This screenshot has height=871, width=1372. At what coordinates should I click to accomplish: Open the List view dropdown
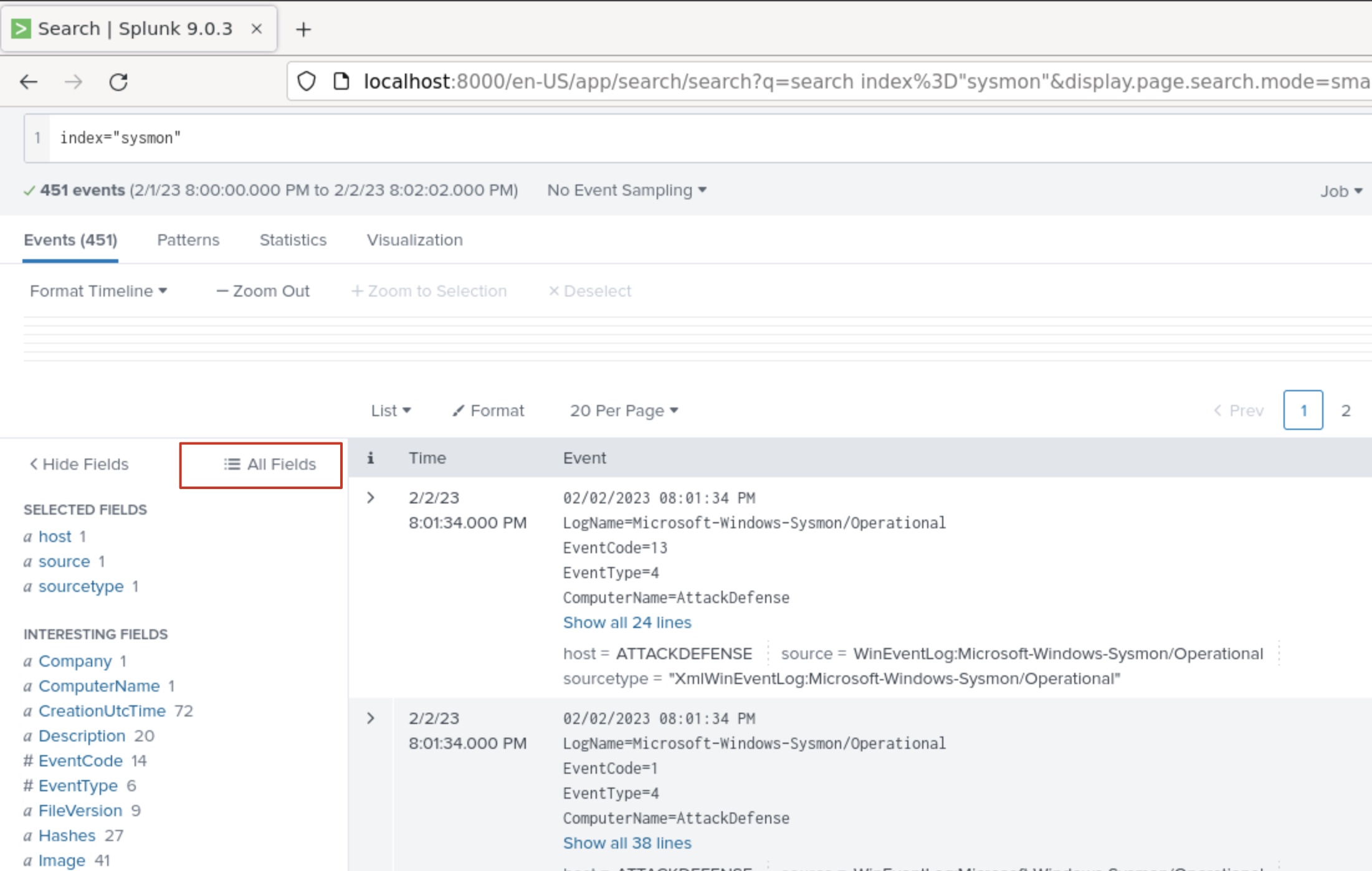(x=391, y=411)
